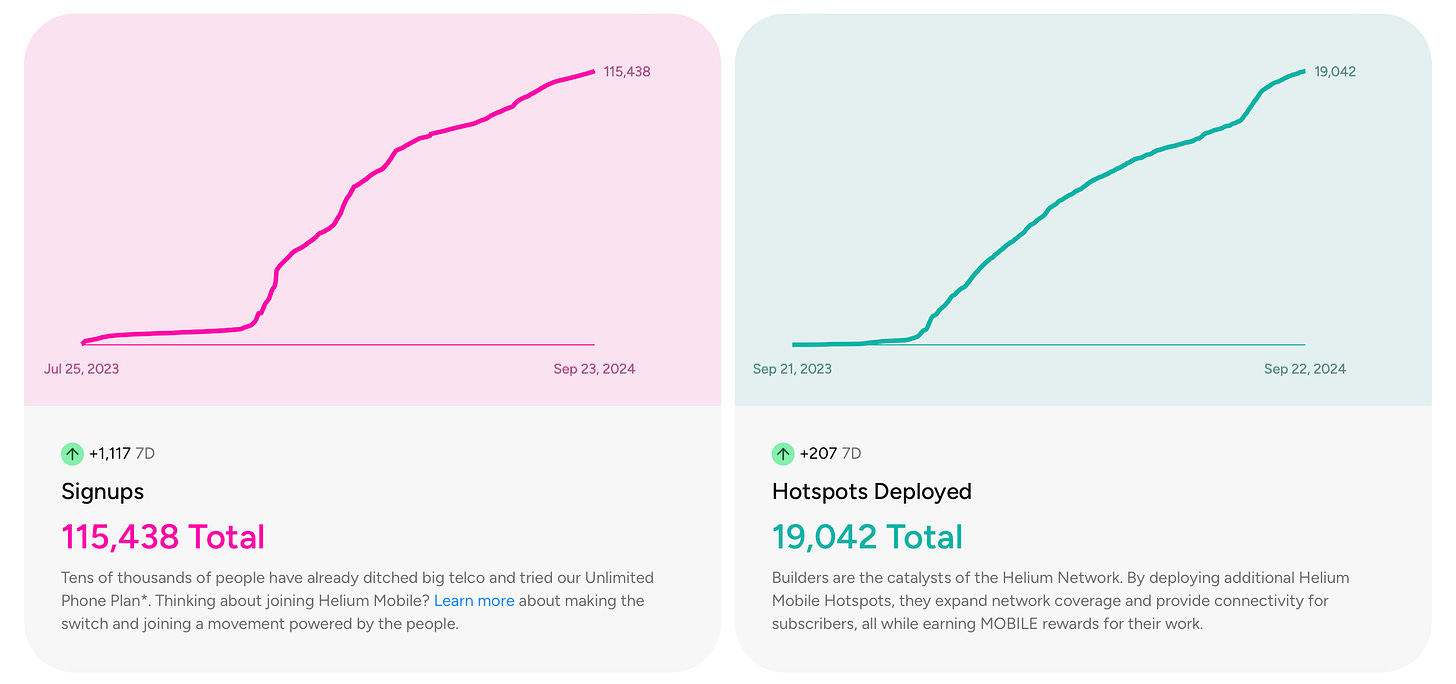Viewport: 1456px width, 684px height.
Task: Click the 115,438 label at pink line's end
Action: (x=627, y=72)
